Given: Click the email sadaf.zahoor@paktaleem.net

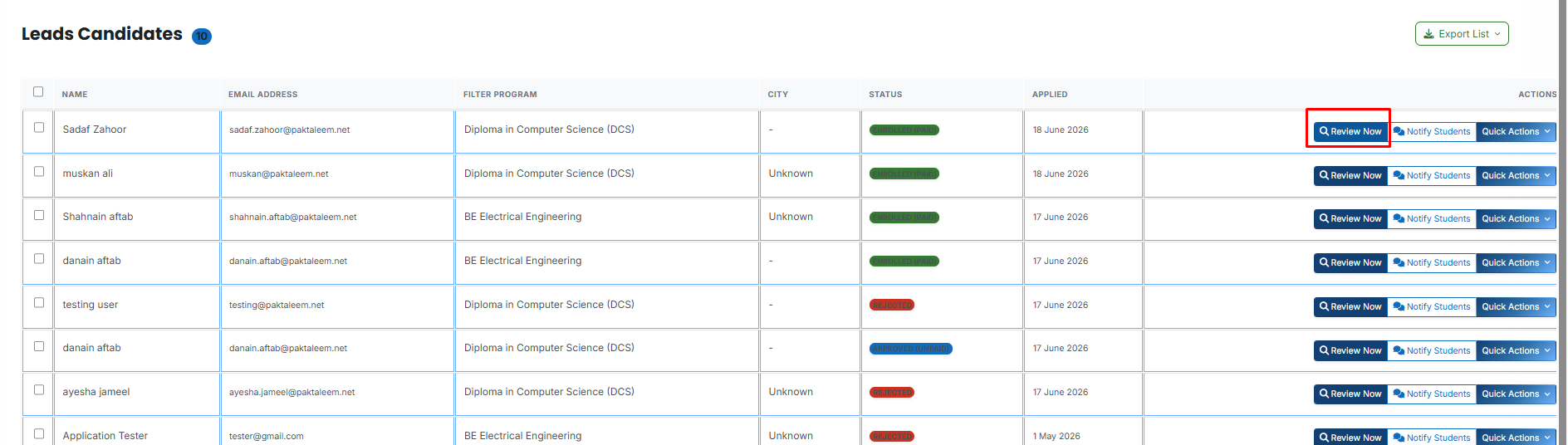Looking at the screenshot, I should coord(290,130).
